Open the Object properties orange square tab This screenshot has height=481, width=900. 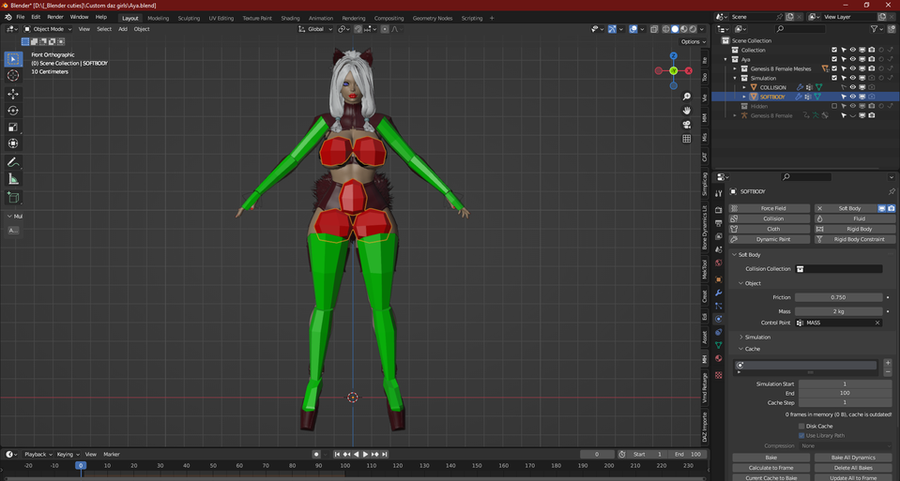click(719, 280)
